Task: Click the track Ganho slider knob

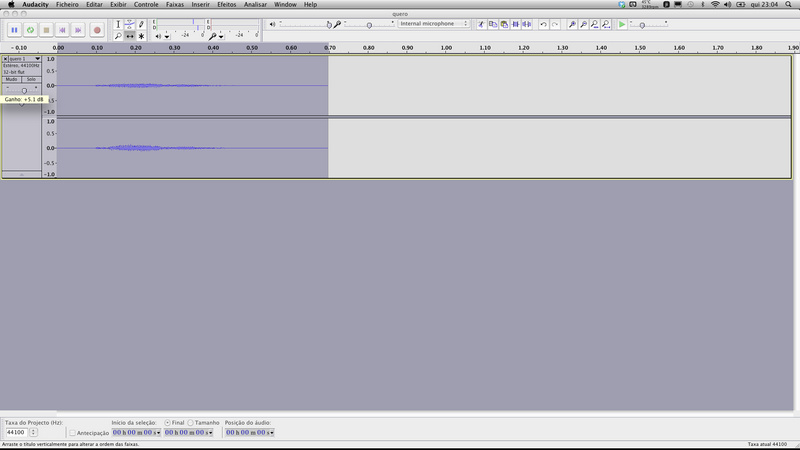Action: (24, 89)
